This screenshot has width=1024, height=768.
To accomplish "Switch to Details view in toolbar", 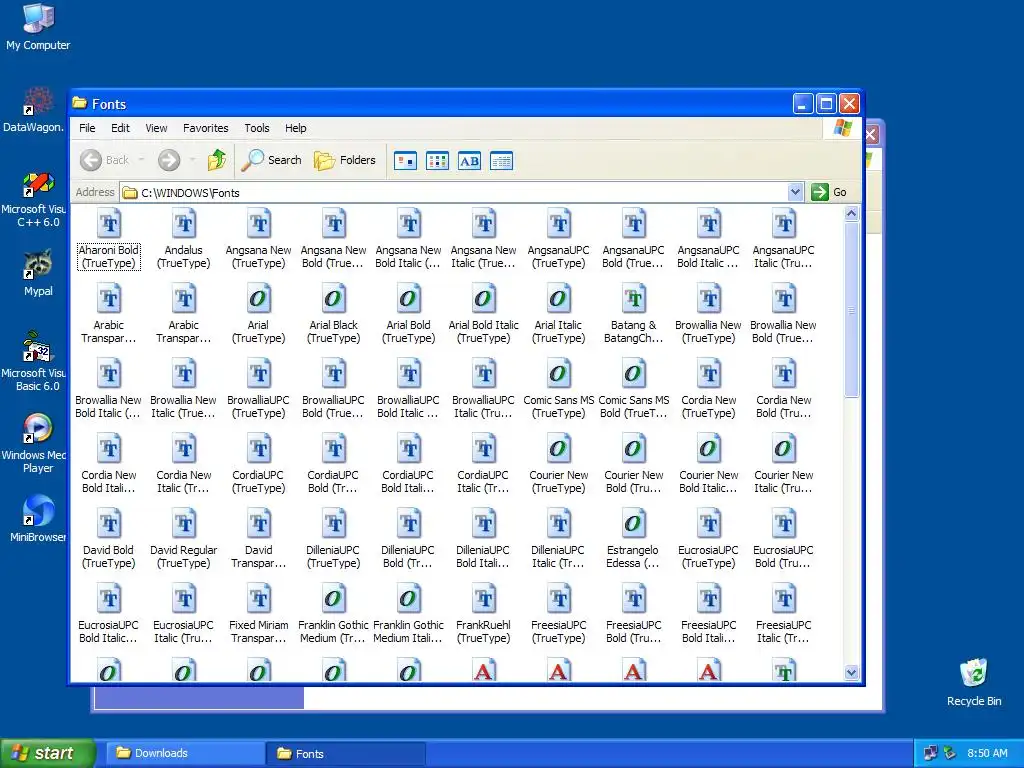I will 502,161.
